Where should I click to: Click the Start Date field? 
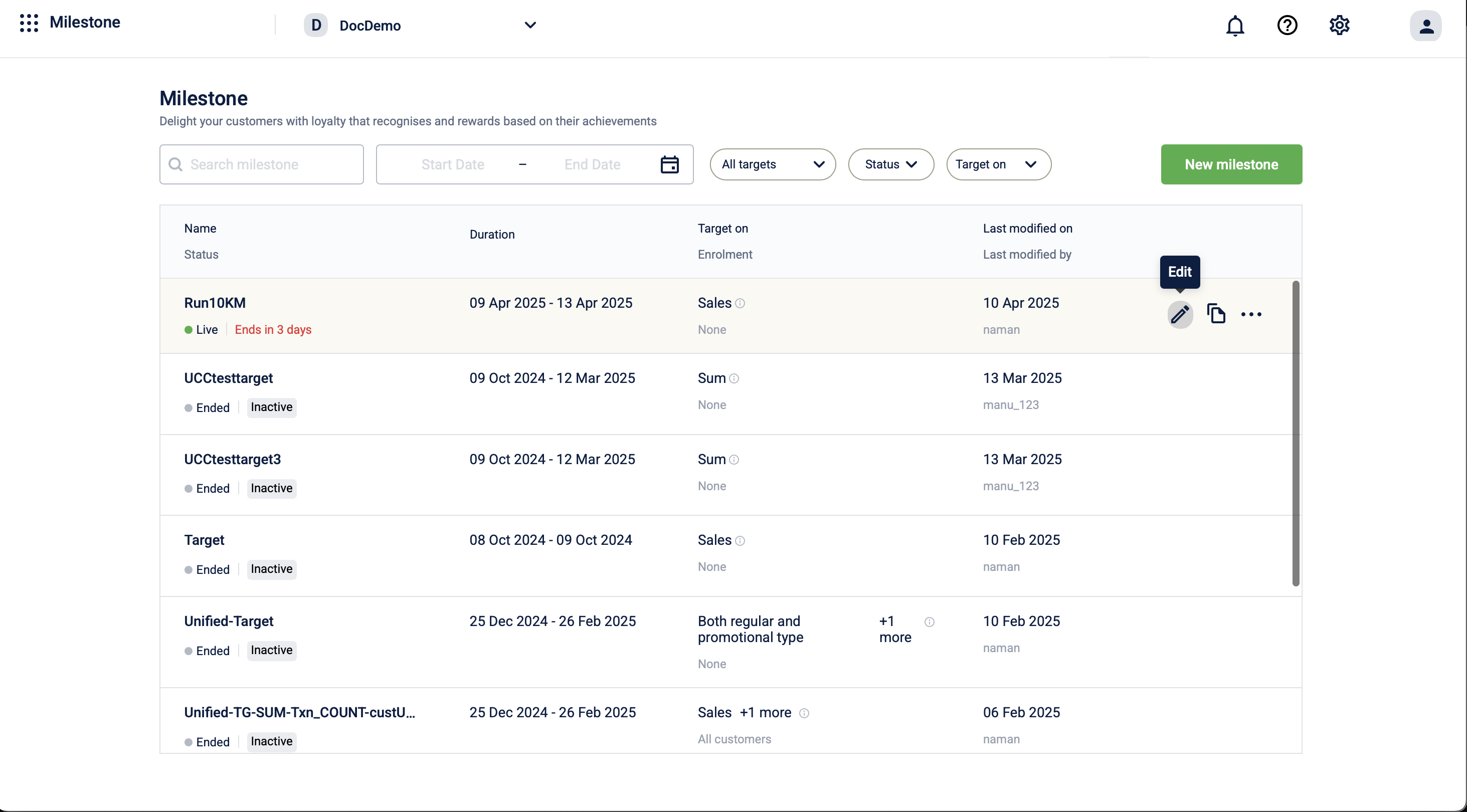coord(452,164)
